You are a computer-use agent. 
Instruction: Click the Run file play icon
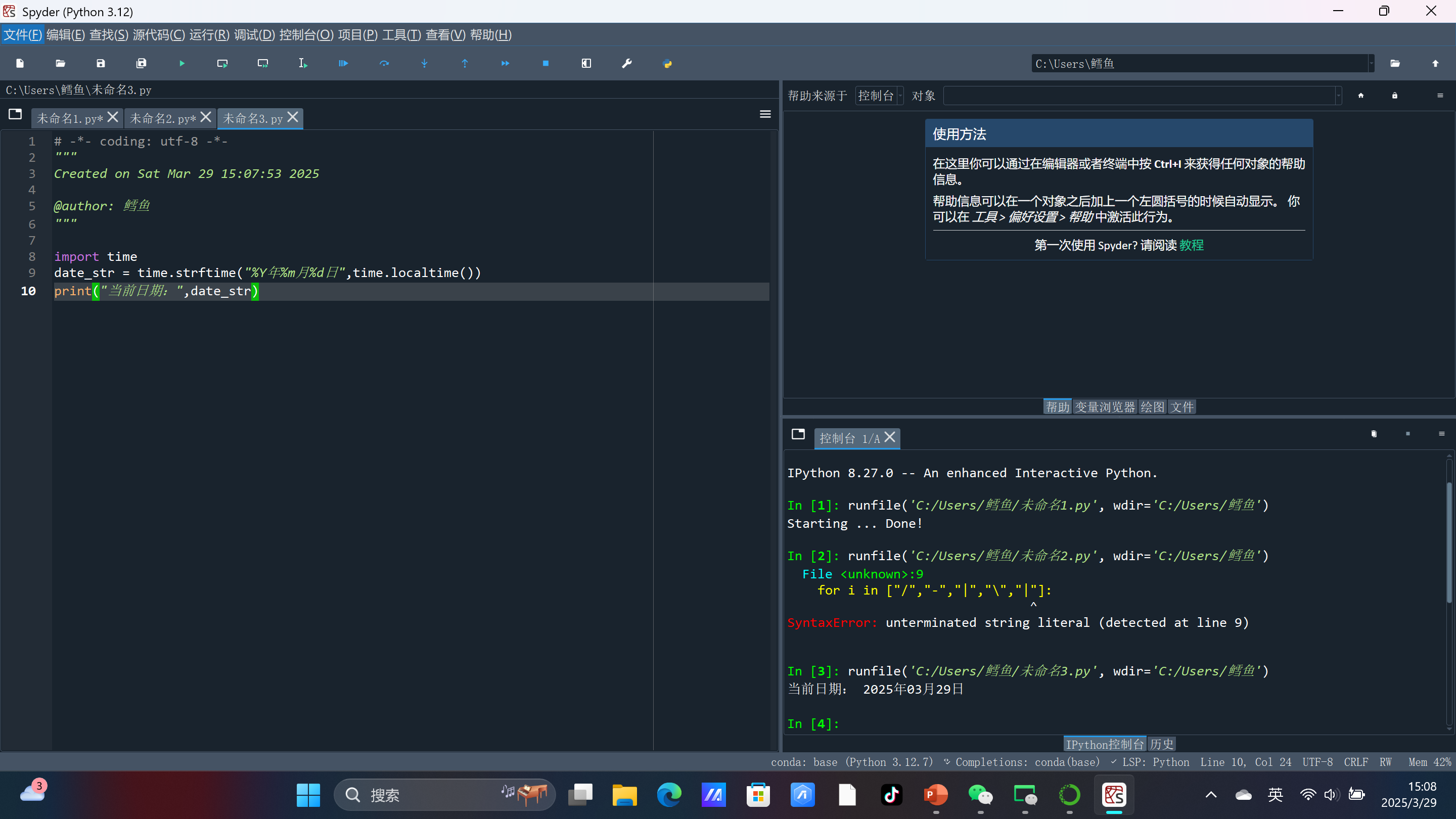coord(182,63)
